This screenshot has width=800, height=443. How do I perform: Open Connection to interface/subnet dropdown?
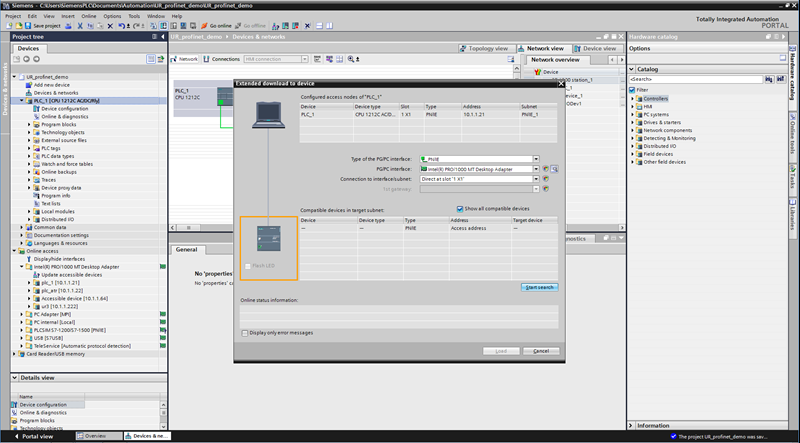(536, 178)
